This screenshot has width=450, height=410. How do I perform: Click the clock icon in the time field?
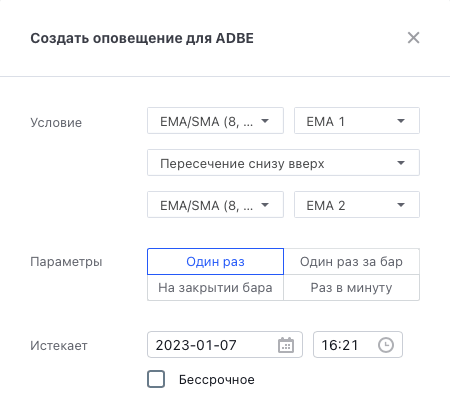[x=386, y=345]
